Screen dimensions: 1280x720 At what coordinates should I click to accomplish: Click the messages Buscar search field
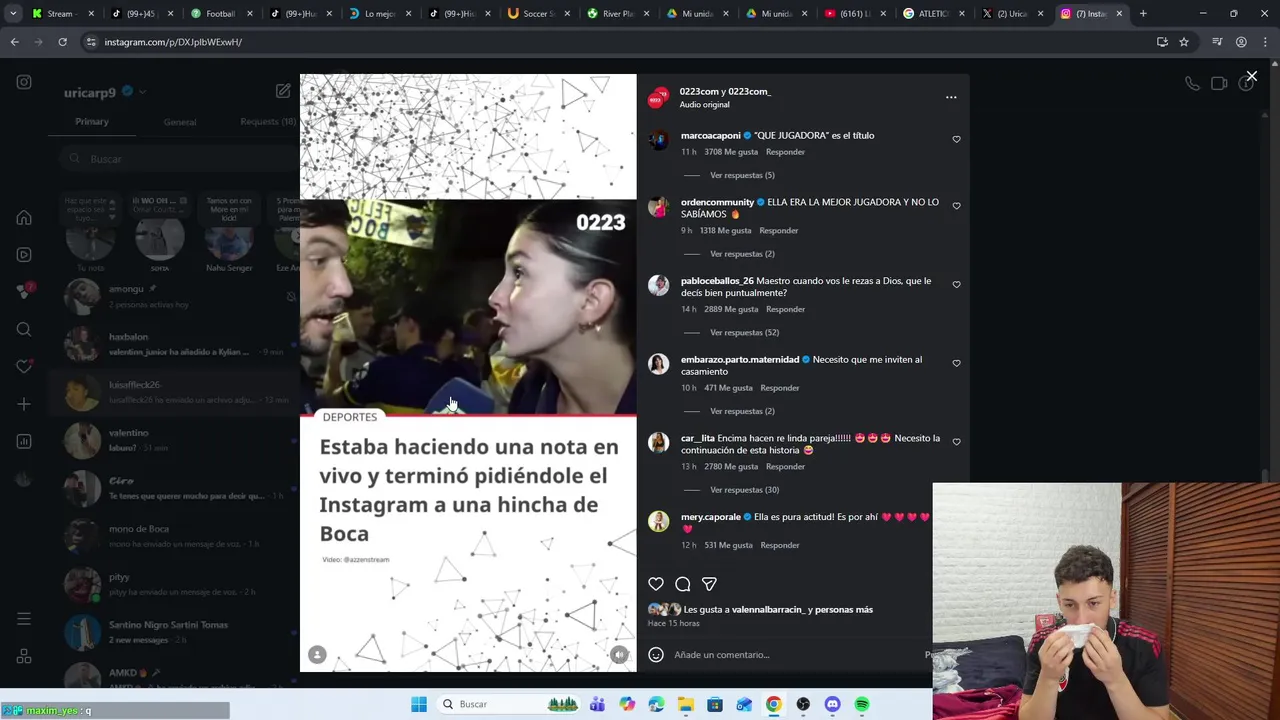180,159
